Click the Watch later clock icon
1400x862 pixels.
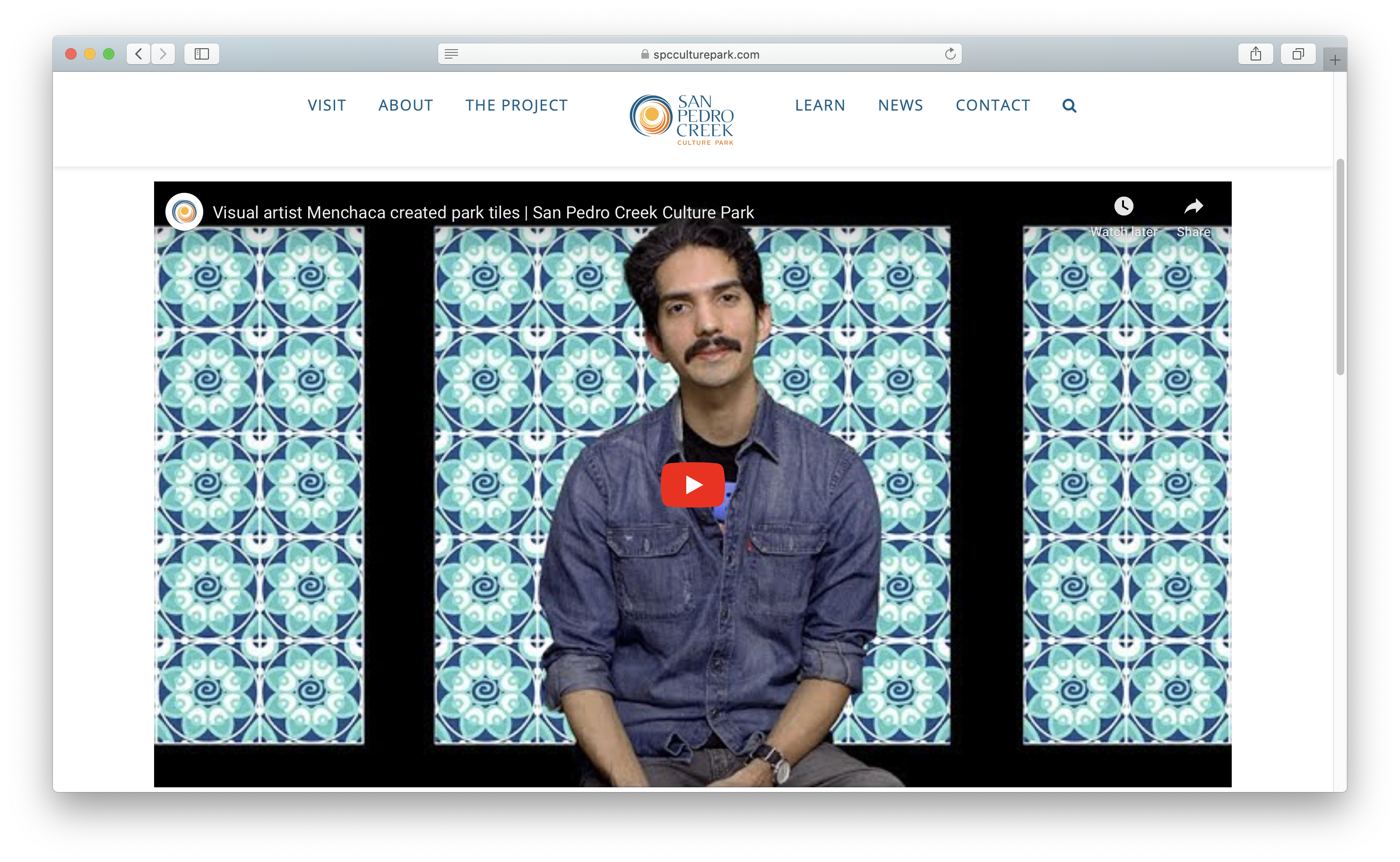coord(1123,207)
